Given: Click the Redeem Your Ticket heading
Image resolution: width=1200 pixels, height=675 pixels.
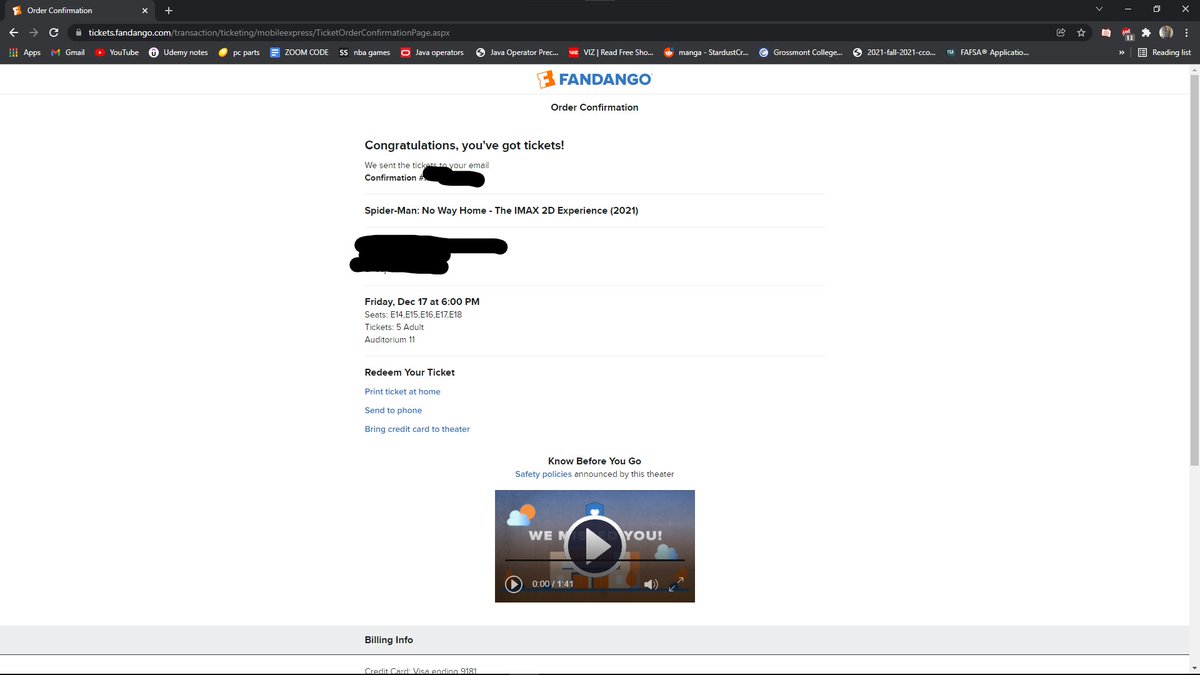Looking at the screenshot, I should pyautogui.click(x=410, y=373).
